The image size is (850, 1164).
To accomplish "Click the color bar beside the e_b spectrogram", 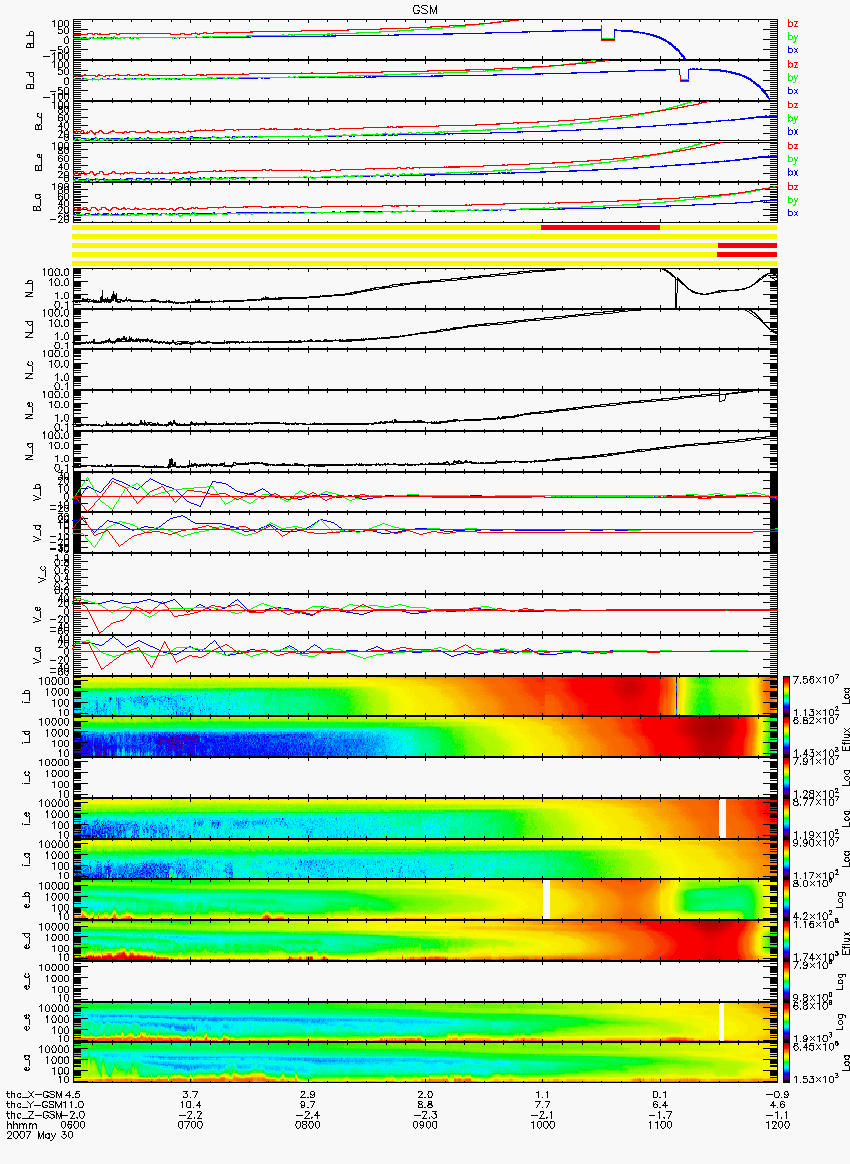I will point(787,900).
